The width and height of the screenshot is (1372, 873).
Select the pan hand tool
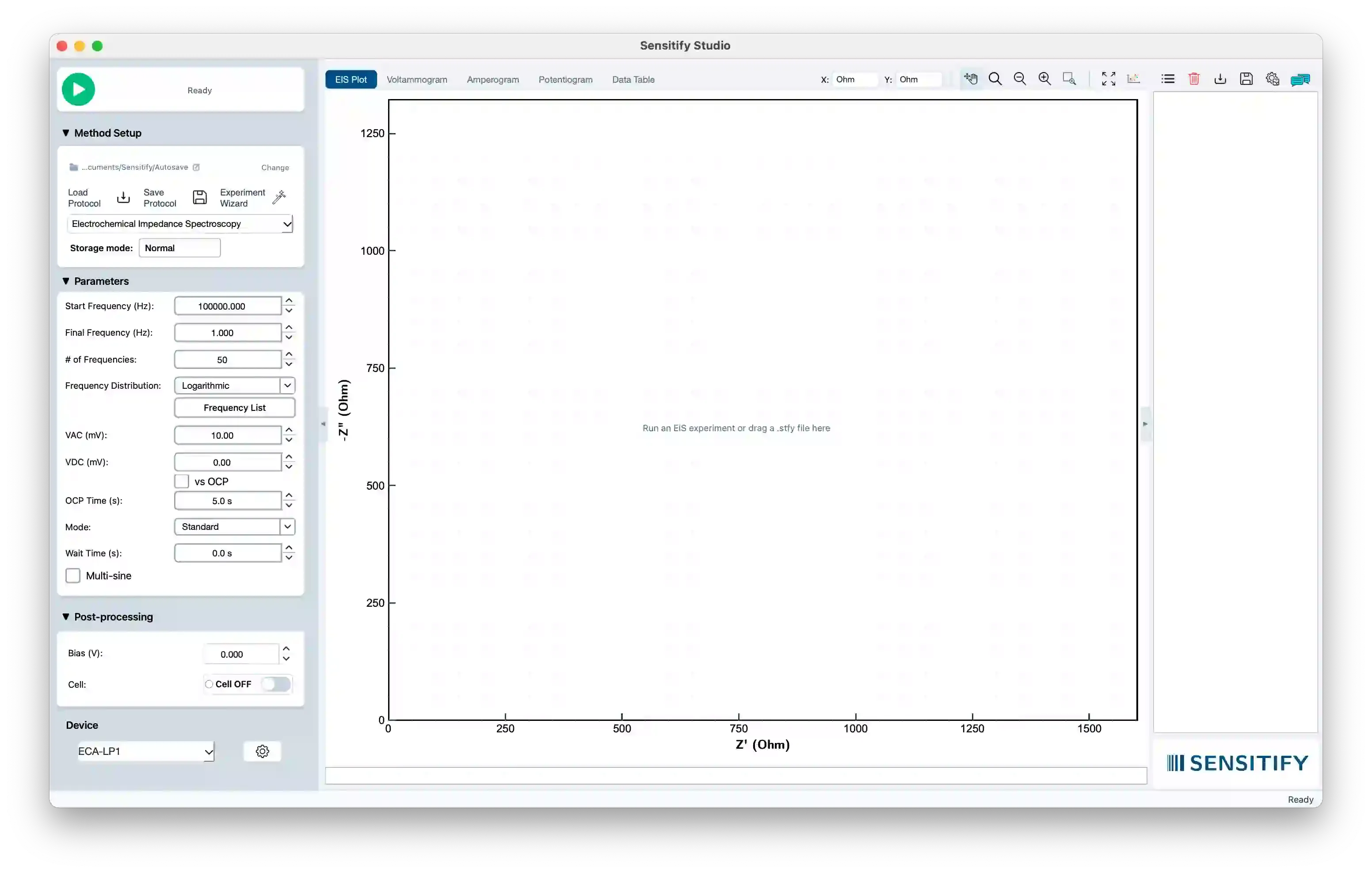[x=971, y=79]
